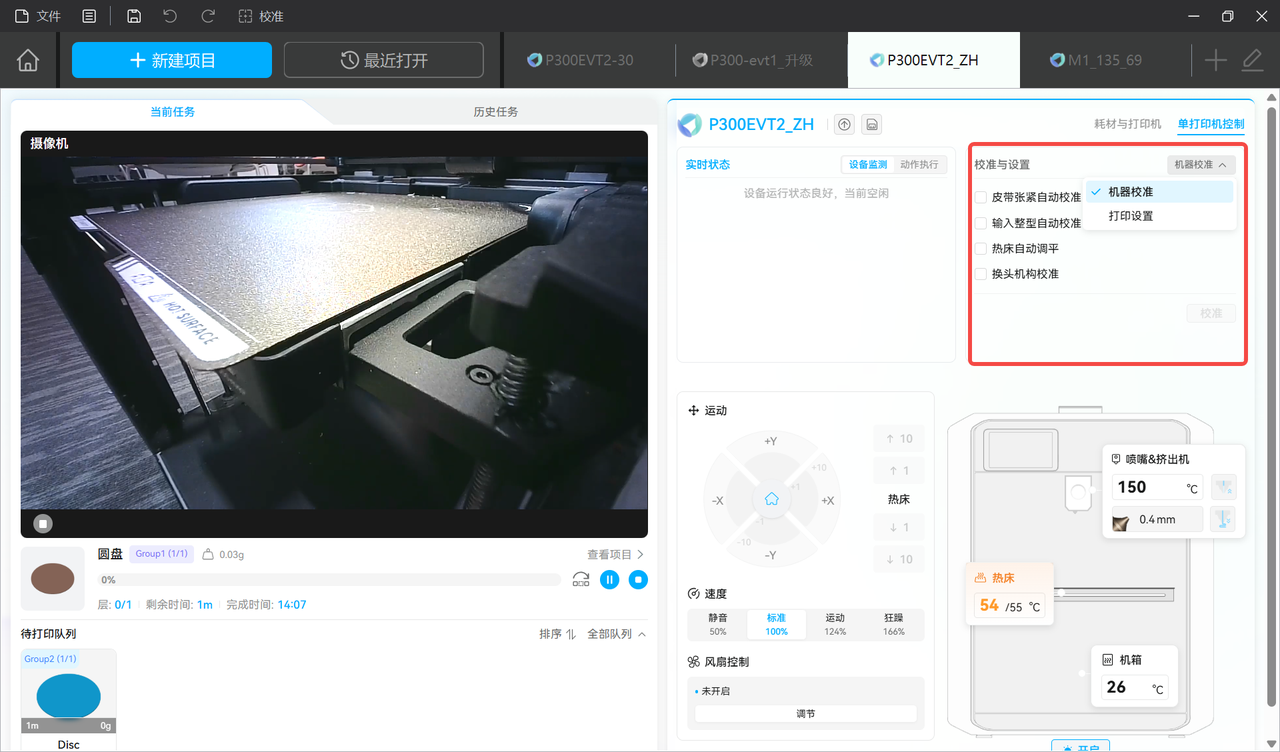Open the 排序 sort control

tap(557, 634)
